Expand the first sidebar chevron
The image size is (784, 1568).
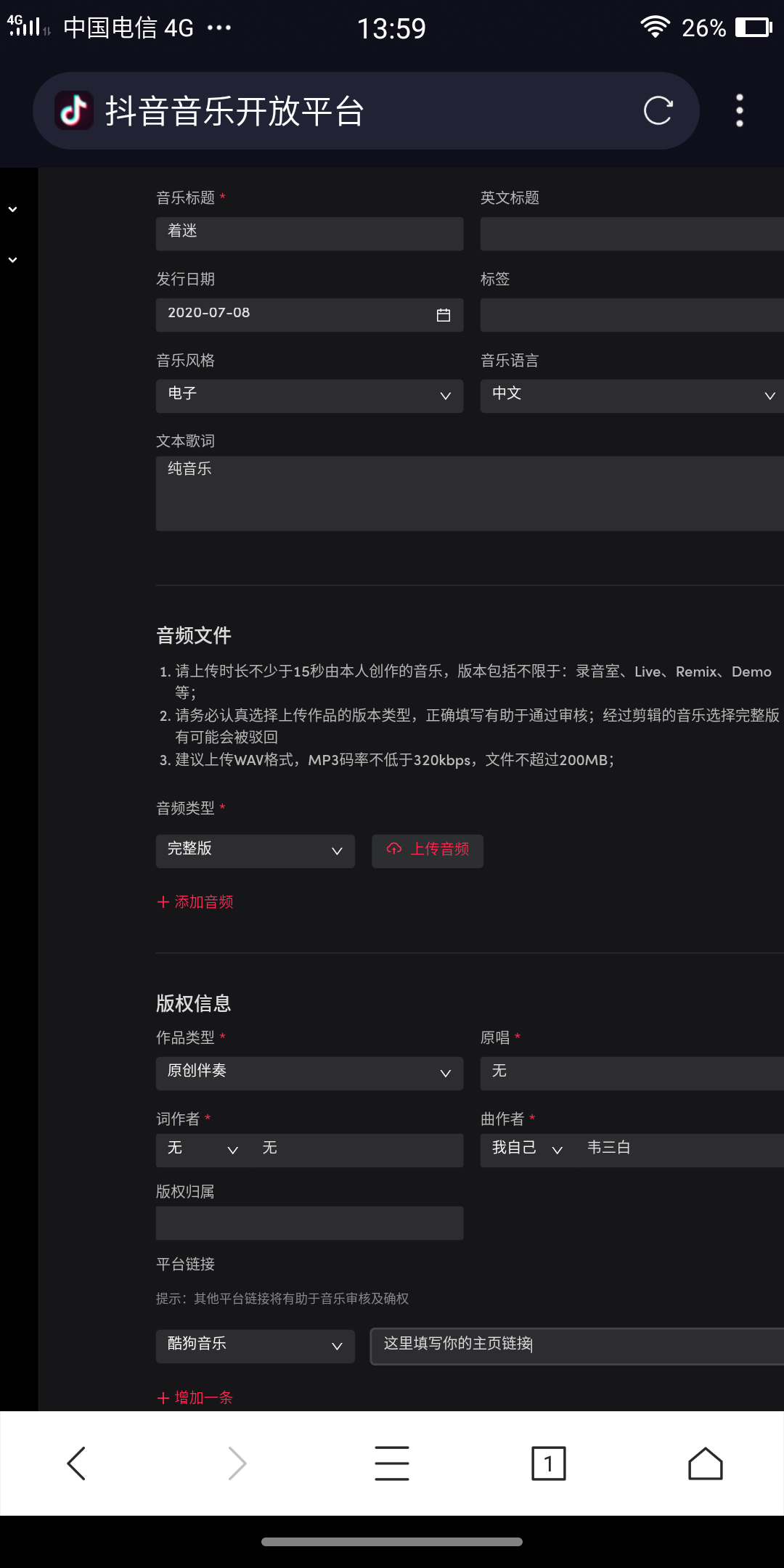click(13, 209)
